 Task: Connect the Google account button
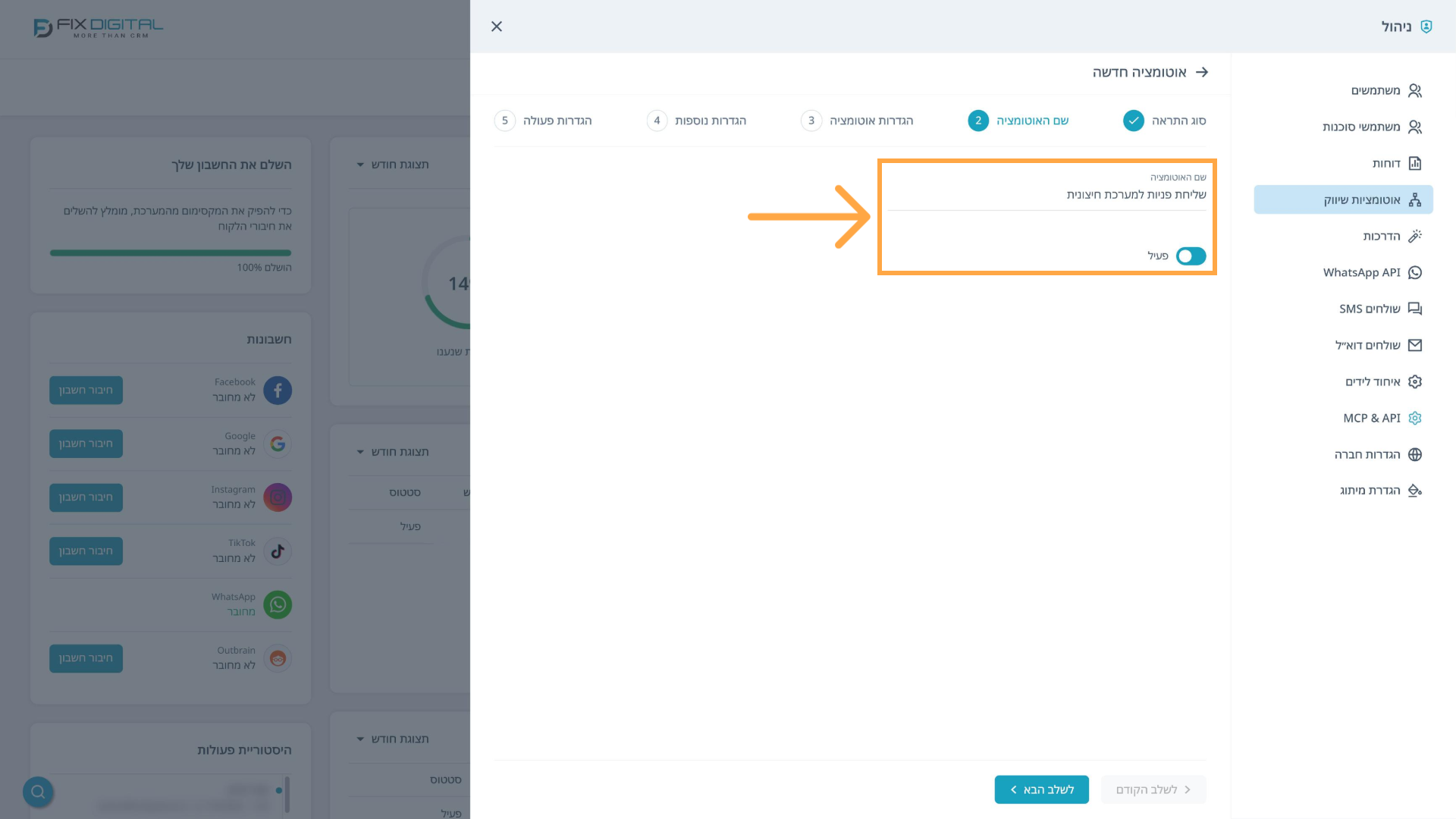(86, 444)
